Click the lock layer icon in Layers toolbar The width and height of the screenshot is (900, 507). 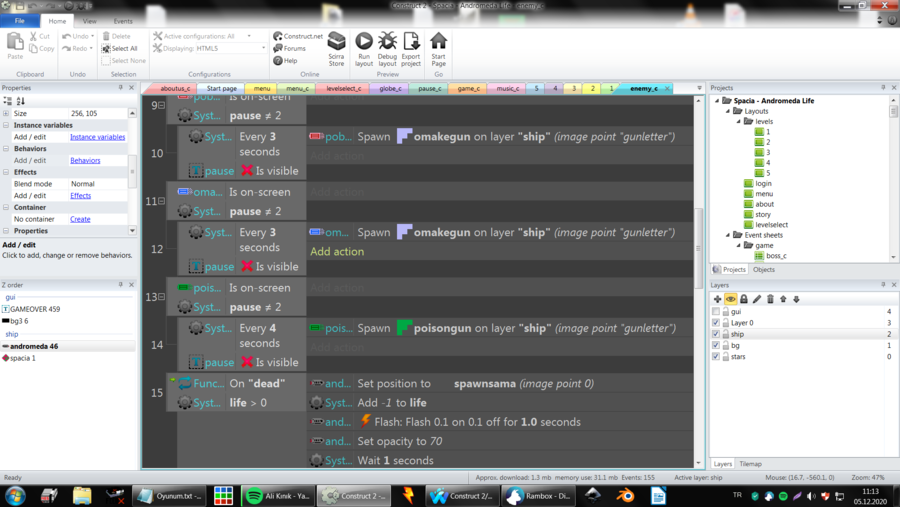click(744, 299)
